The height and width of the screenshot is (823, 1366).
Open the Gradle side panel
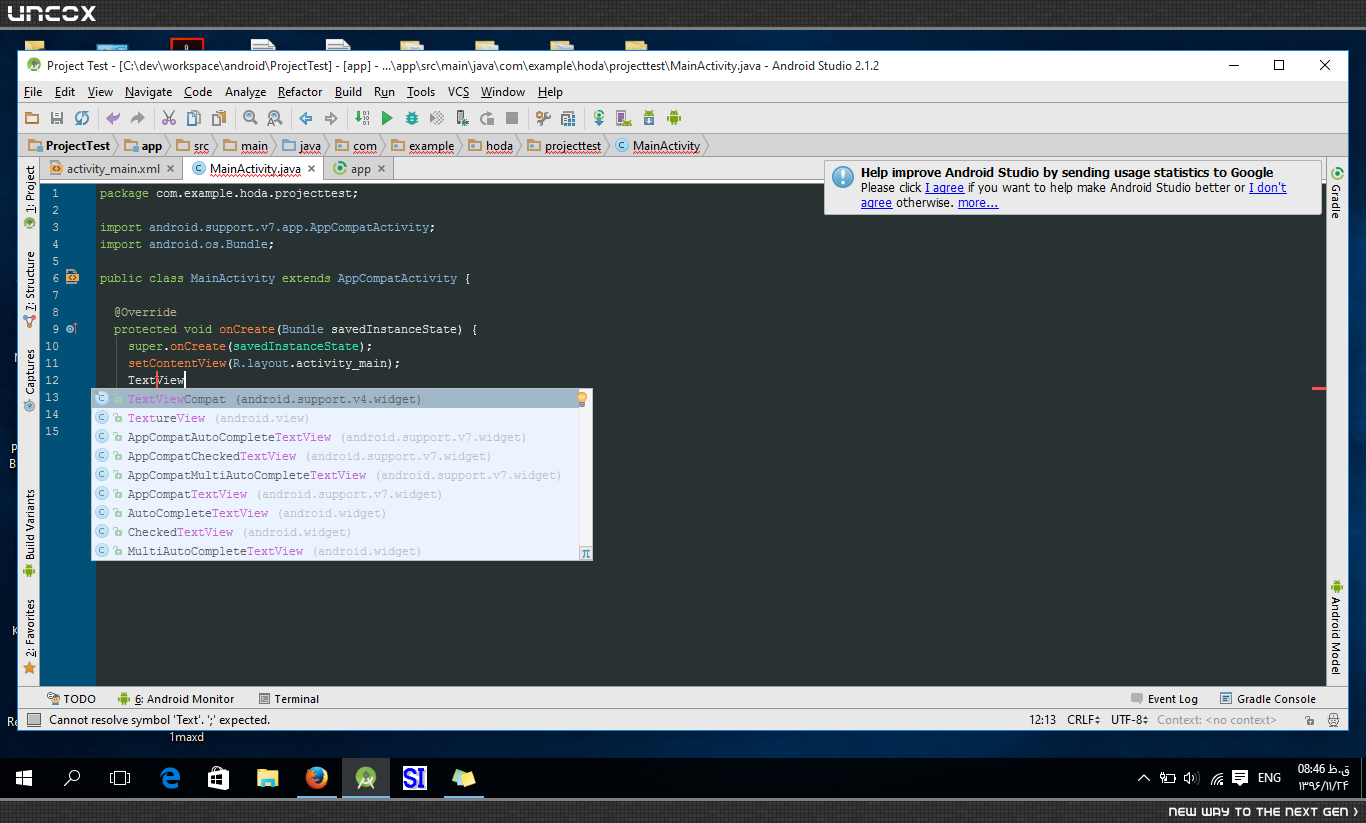tap(1335, 192)
